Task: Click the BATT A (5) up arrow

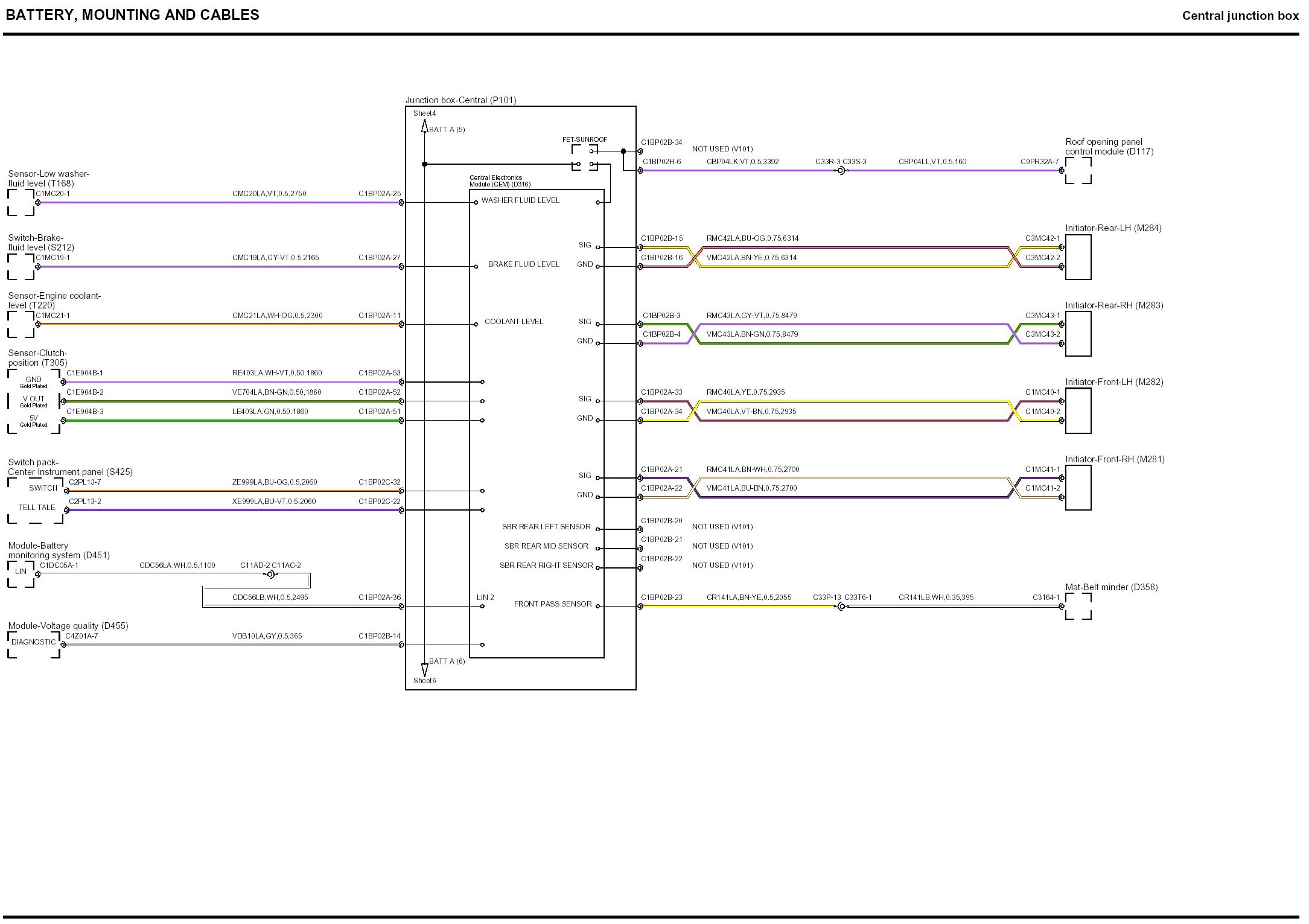Action: pos(425,127)
